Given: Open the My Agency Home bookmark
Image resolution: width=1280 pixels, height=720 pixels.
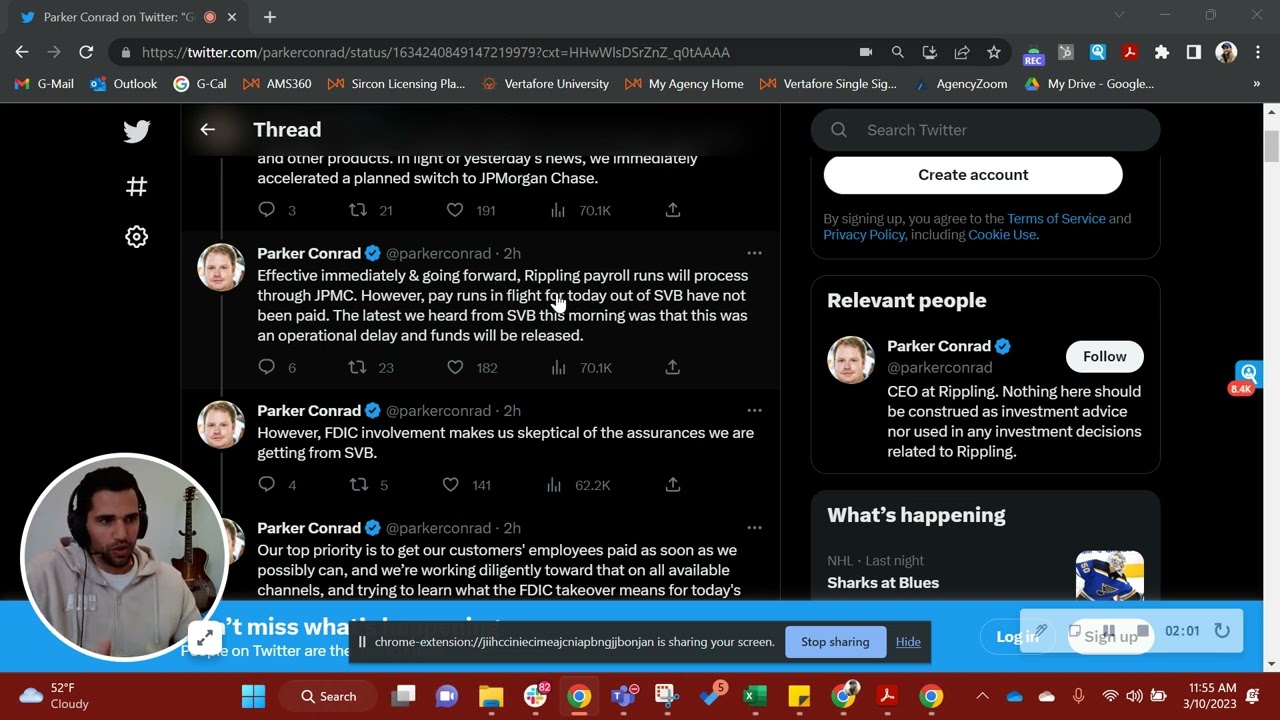Looking at the screenshot, I should pyautogui.click(x=684, y=84).
